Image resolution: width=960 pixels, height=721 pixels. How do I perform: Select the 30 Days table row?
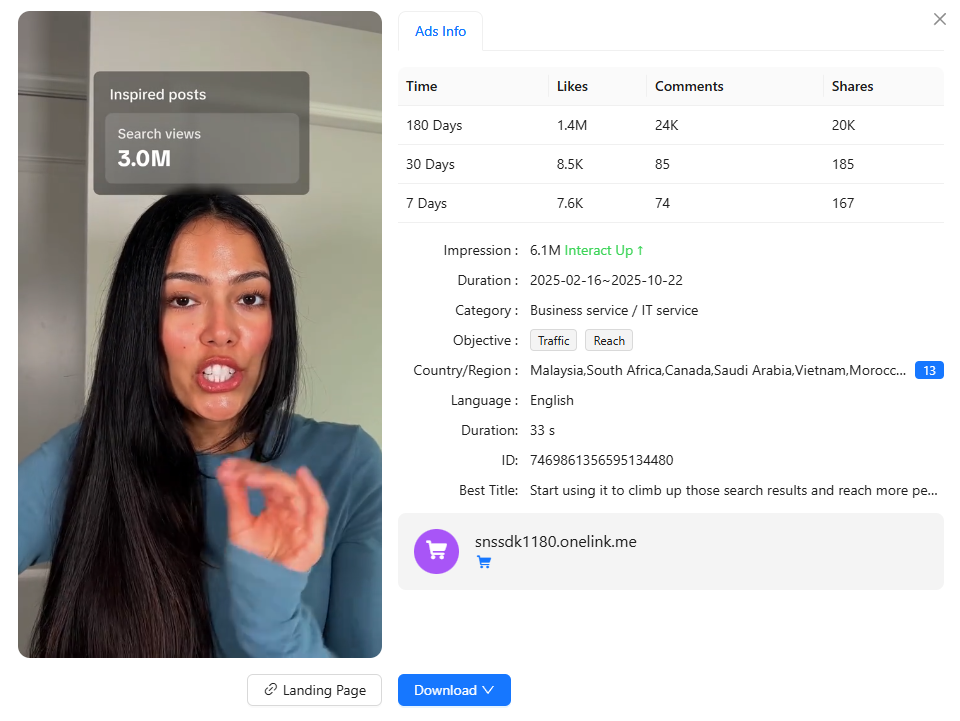[x=670, y=164]
